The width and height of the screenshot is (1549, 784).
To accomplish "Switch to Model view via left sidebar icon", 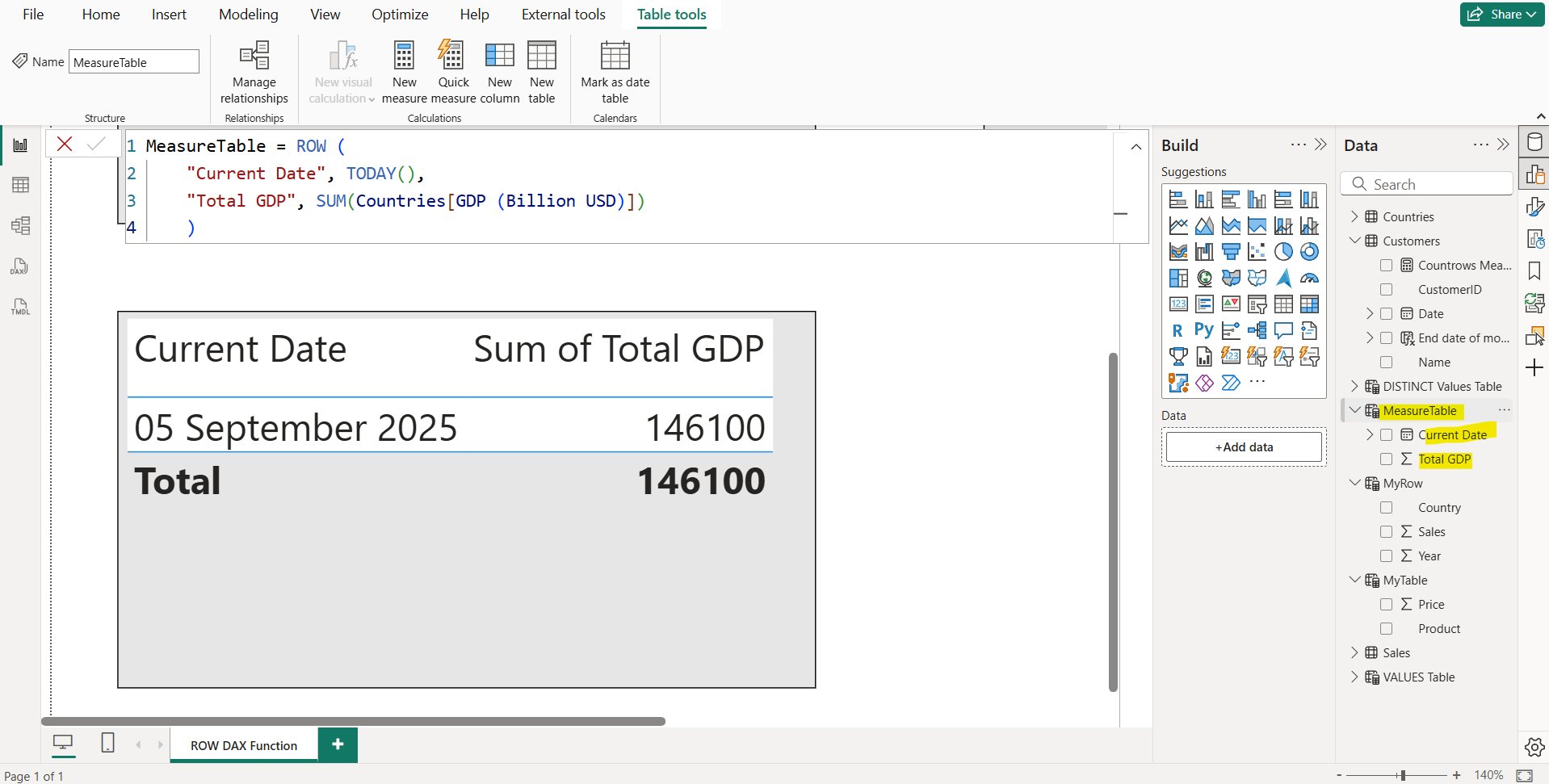I will coord(20,226).
